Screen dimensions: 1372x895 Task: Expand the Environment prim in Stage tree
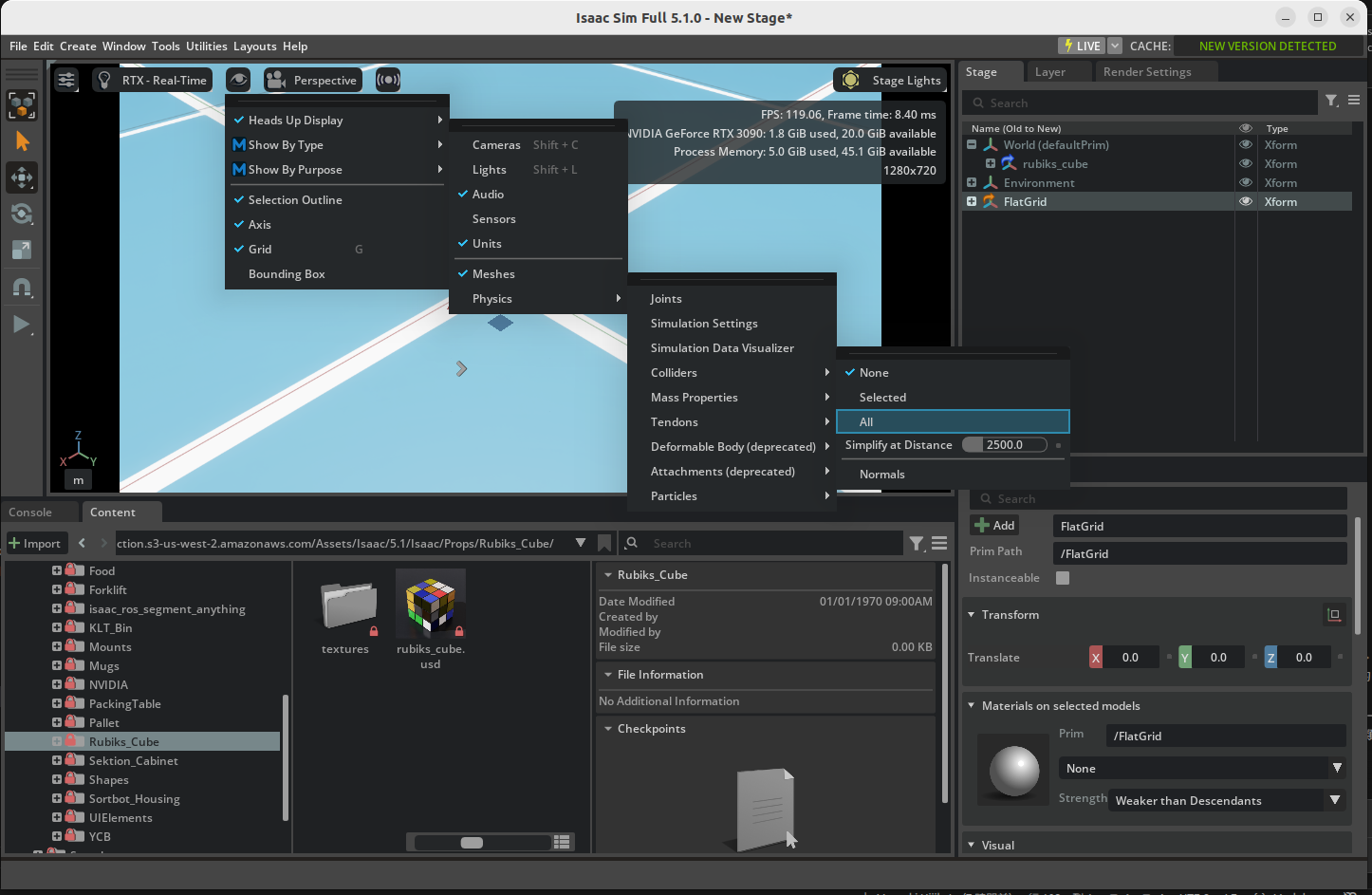click(970, 182)
